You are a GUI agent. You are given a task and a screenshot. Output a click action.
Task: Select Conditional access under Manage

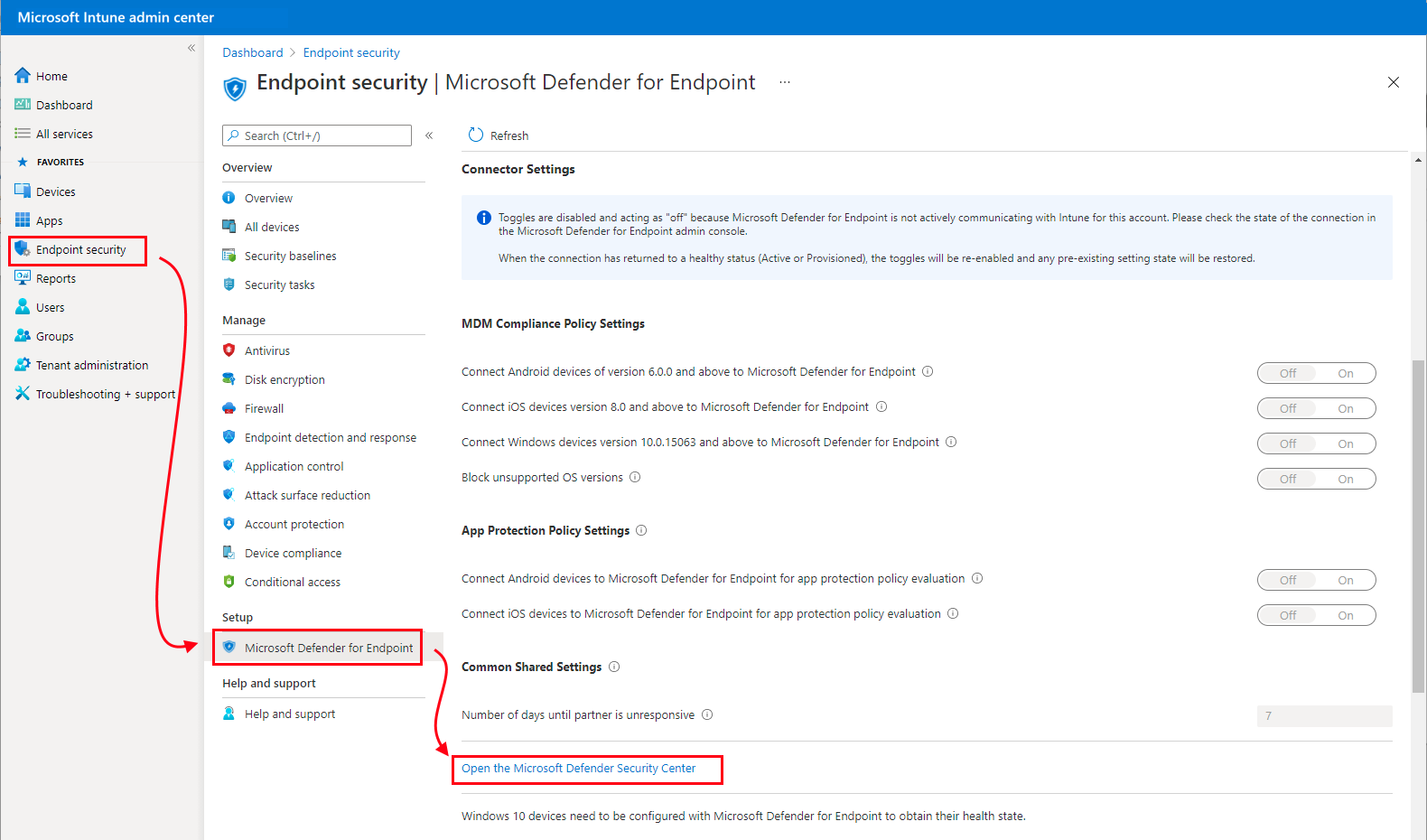[292, 583]
